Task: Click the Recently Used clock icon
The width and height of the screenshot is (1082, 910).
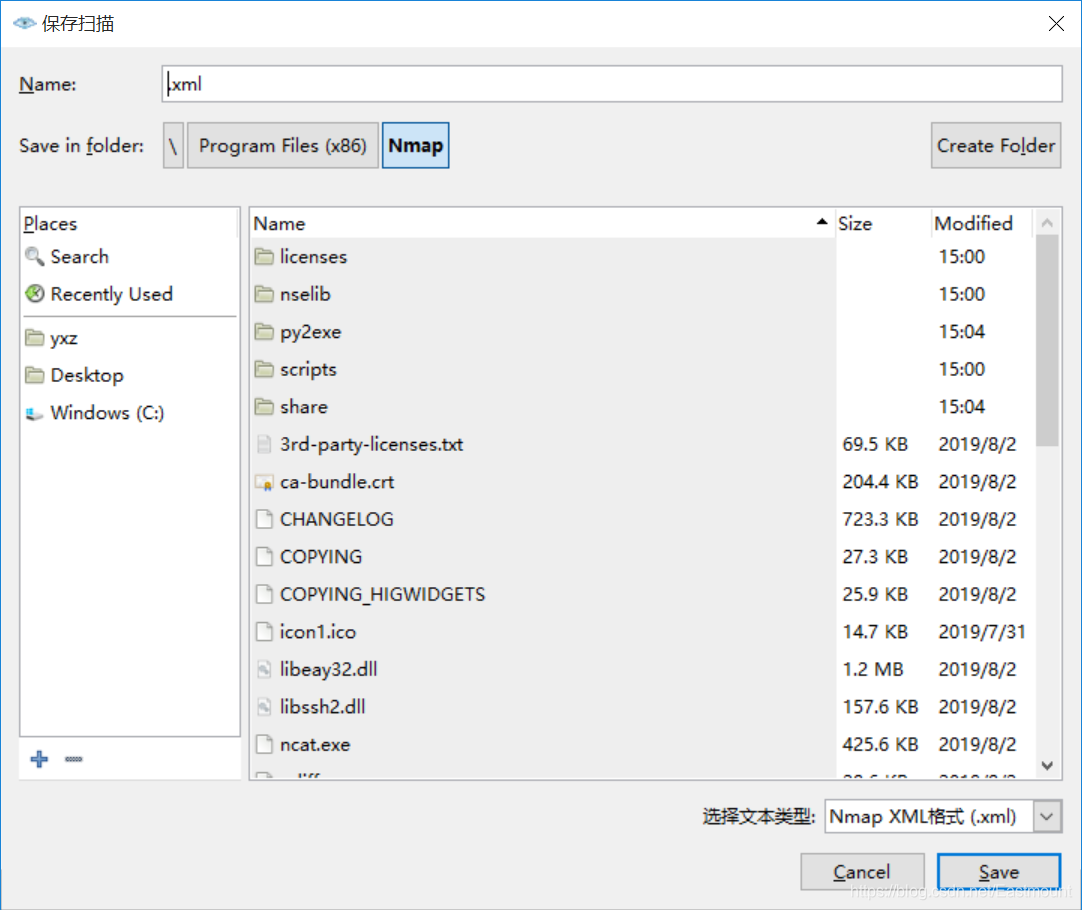Action: point(35,294)
